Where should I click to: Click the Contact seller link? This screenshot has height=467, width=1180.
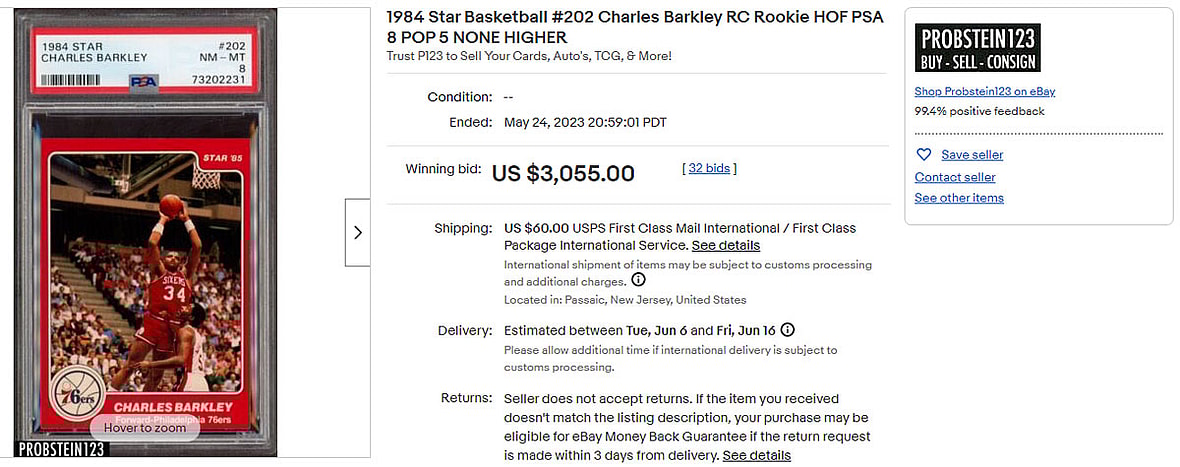955,177
